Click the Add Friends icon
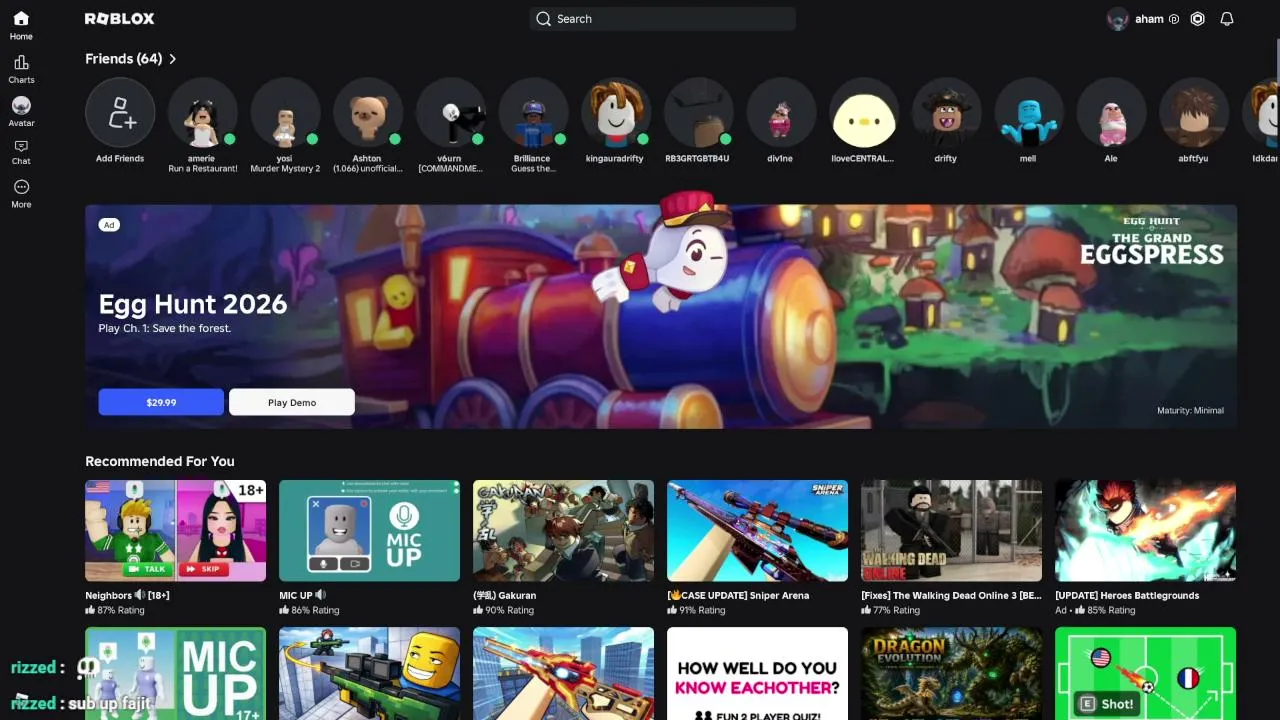The height and width of the screenshot is (720, 1280). click(x=120, y=113)
